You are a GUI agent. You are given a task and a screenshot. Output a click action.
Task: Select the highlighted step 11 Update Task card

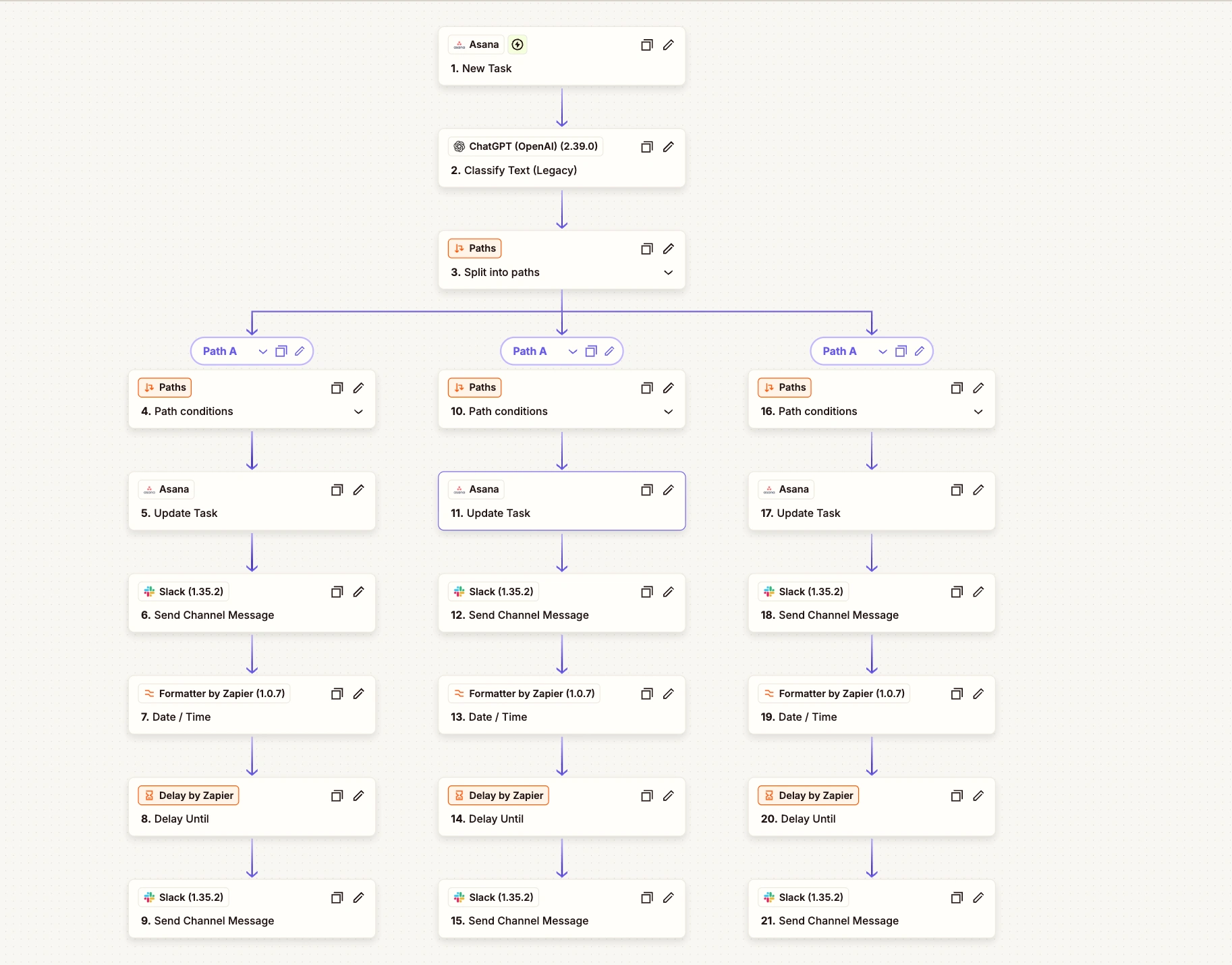[561, 501]
